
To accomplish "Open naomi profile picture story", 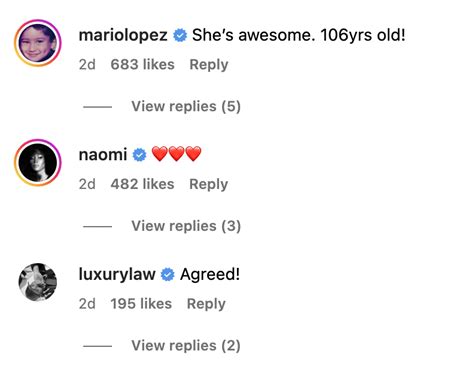I will tap(38, 163).
